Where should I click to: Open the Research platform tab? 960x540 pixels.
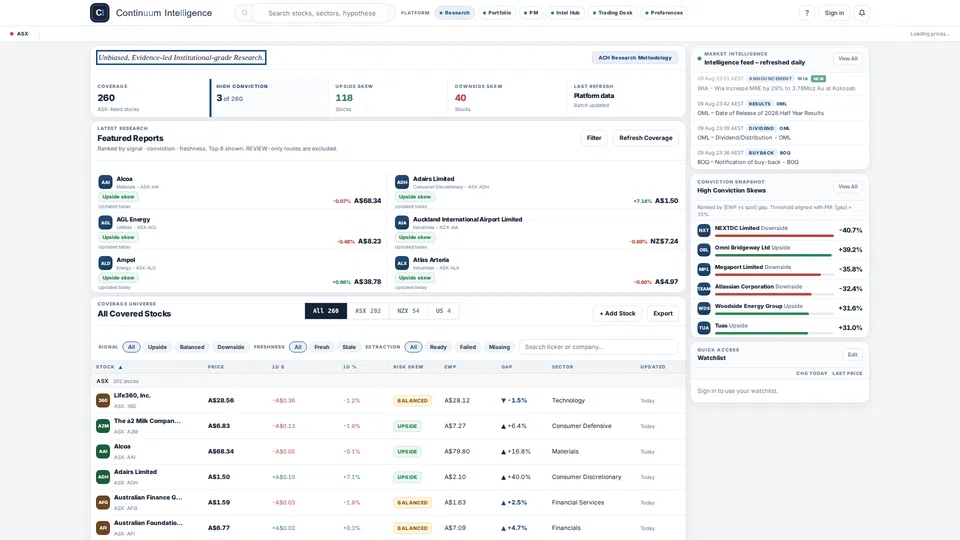click(x=454, y=13)
